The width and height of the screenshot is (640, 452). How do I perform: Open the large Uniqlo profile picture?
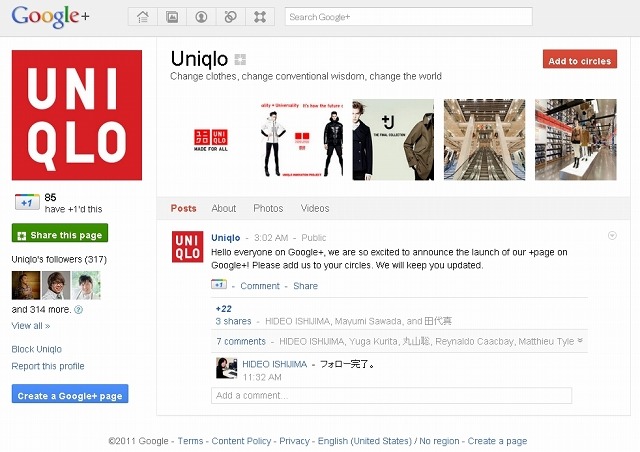[77, 115]
